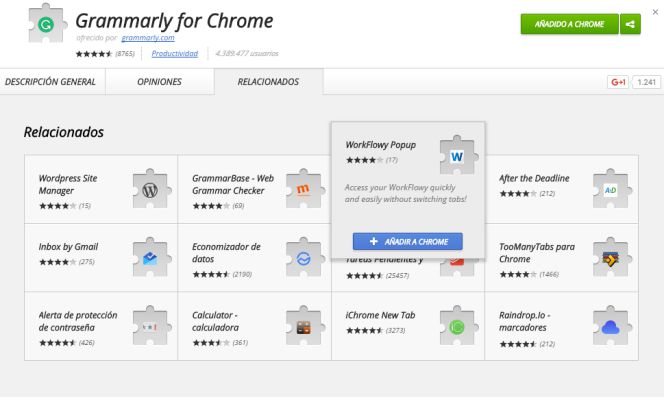Open Economizador de datos title
The image size is (664, 397).
(226, 253)
